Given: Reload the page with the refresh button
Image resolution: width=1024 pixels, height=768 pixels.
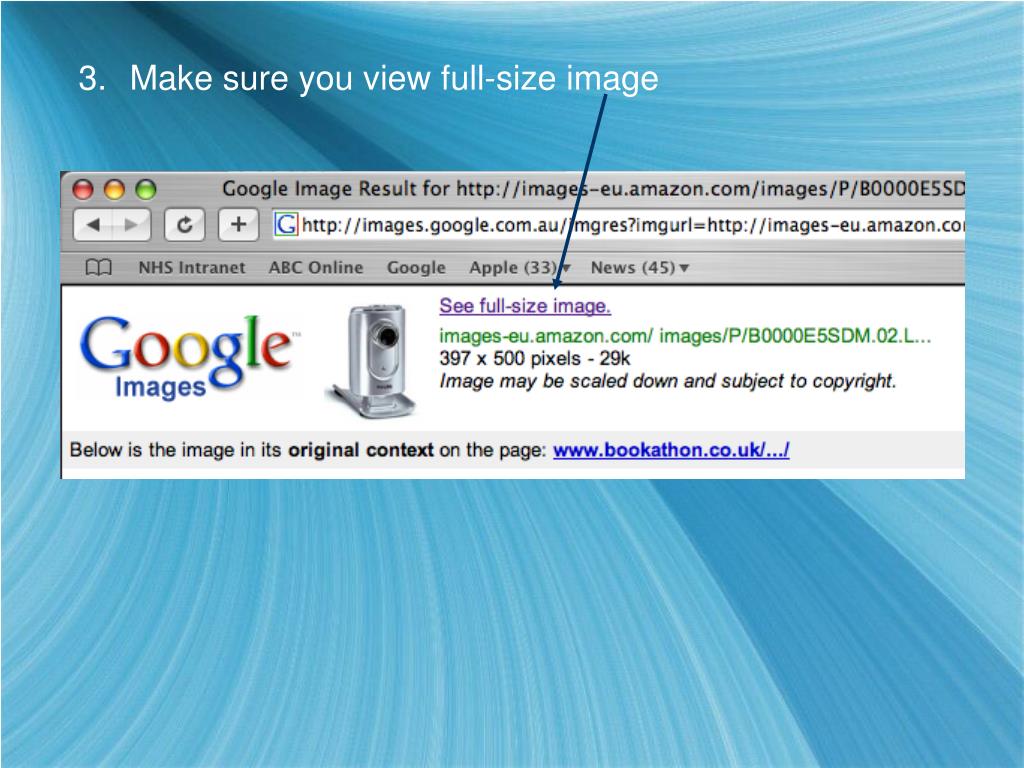Looking at the screenshot, I should point(185,225).
